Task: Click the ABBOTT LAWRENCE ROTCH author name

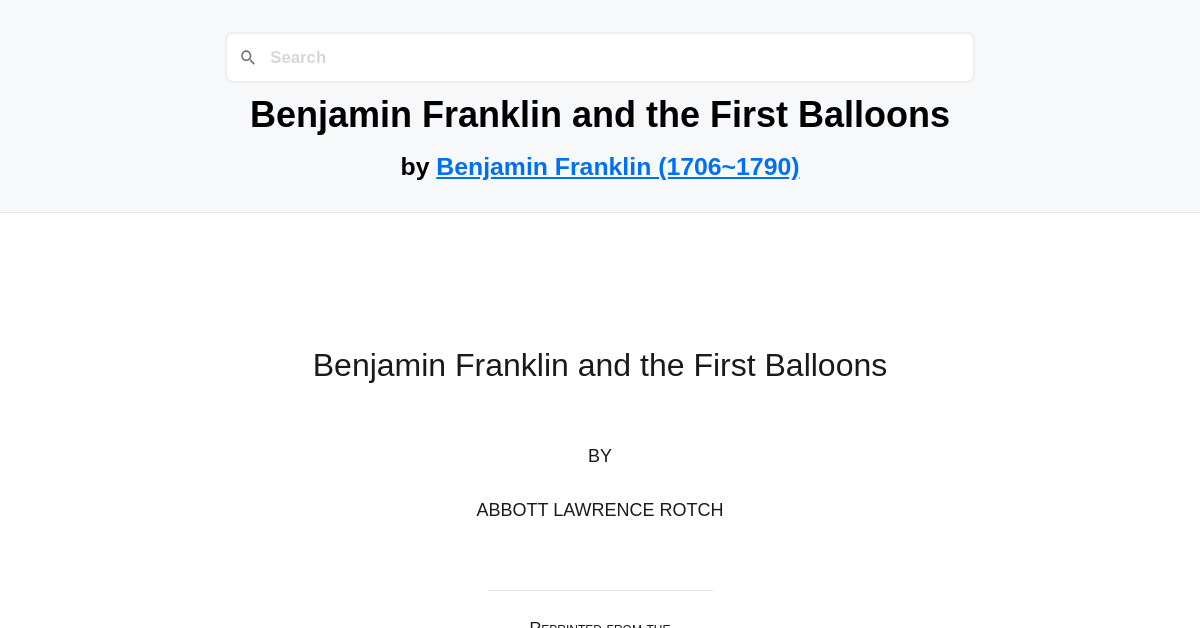Action: click(599, 510)
